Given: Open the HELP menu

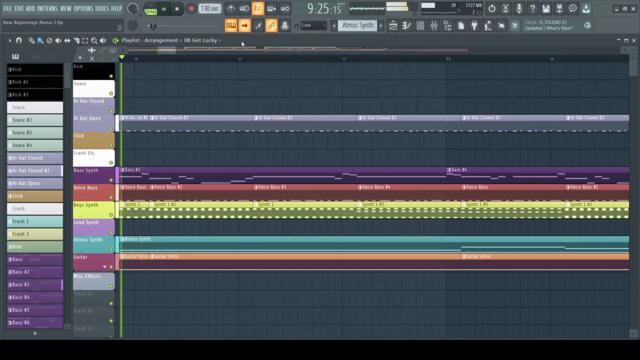Looking at the screenshot, I should point(117,8).
